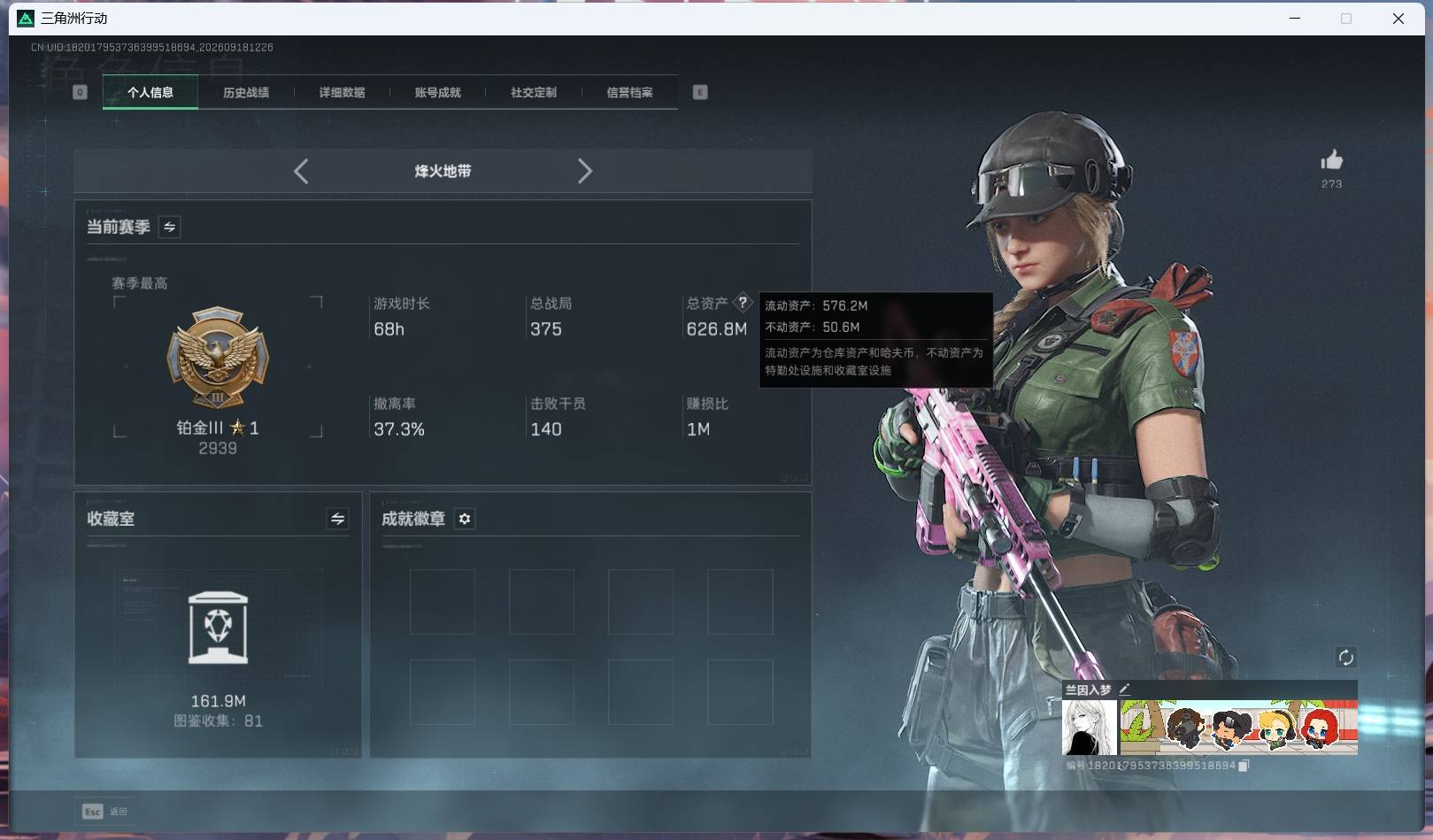
Task: Click the 游戏时长 value 68h
Action: tap(389, 329)
